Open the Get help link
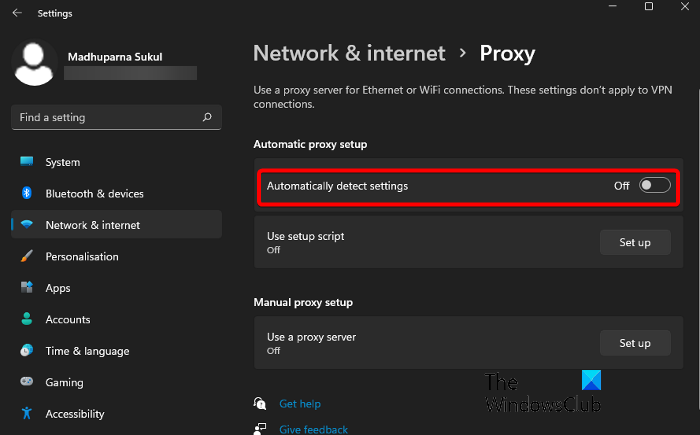Screen dimensions: 700x435 coord(299,404)
